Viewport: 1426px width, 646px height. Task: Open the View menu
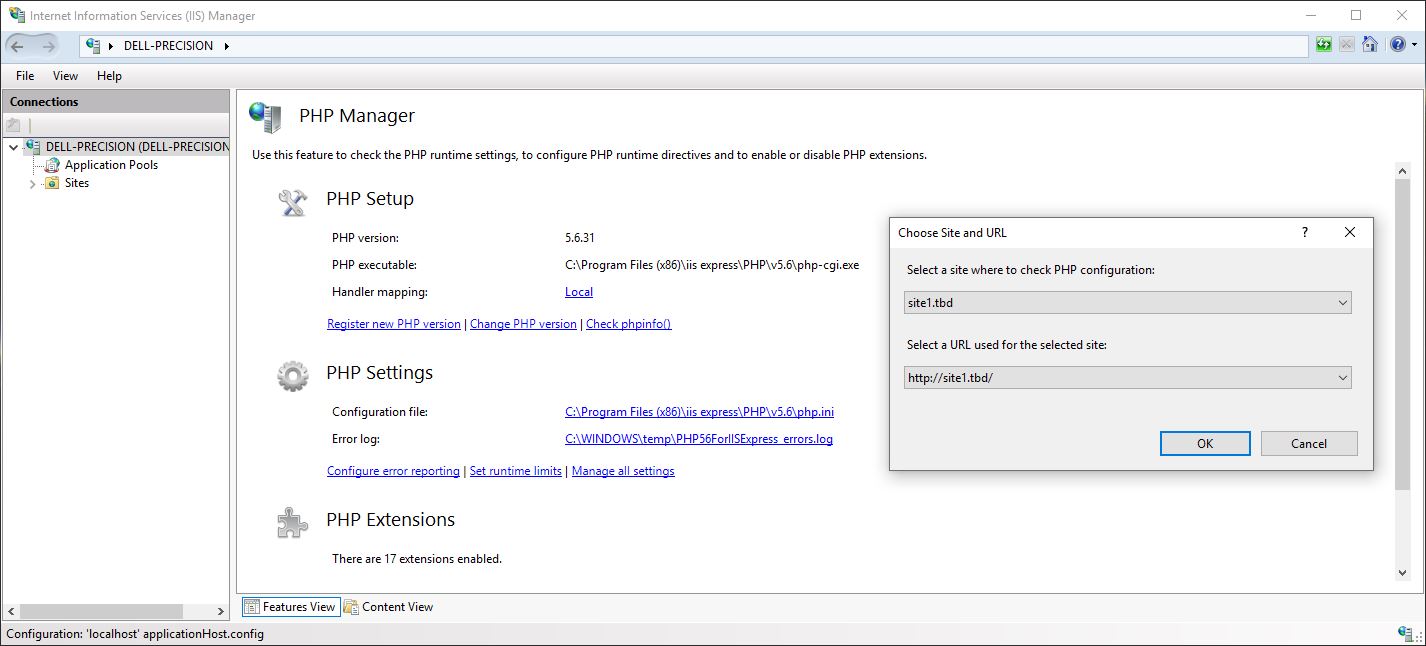(x=65, y=76)
